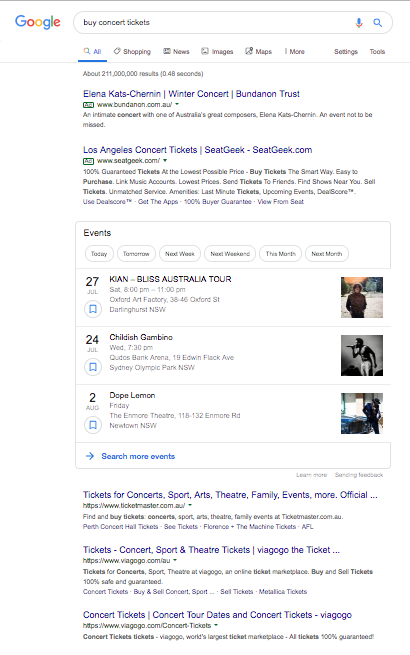This screenshot has height=655, width=410.
Task: Click 'Search more events' link
Action: [138, 456]
